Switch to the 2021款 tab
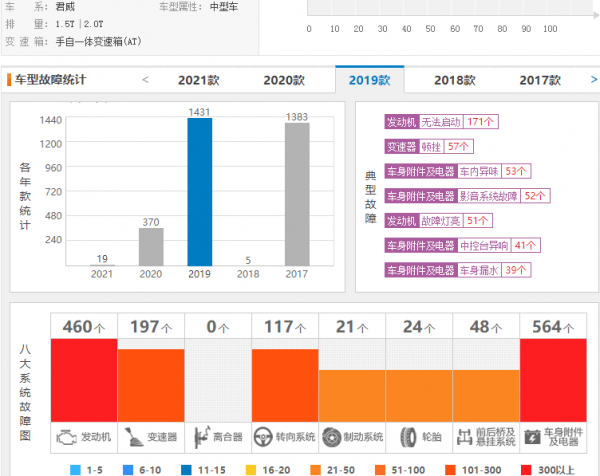The width and height of the screenshot is (600, 476). 199,80
